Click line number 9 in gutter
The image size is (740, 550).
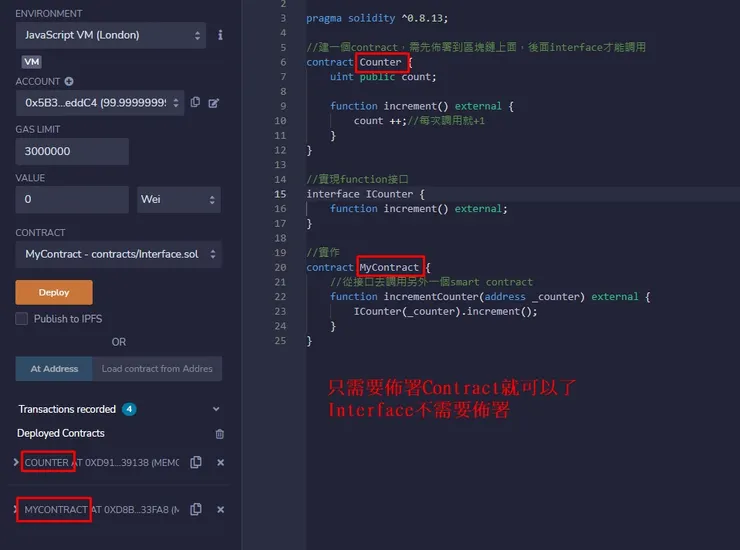pos(283,106)
